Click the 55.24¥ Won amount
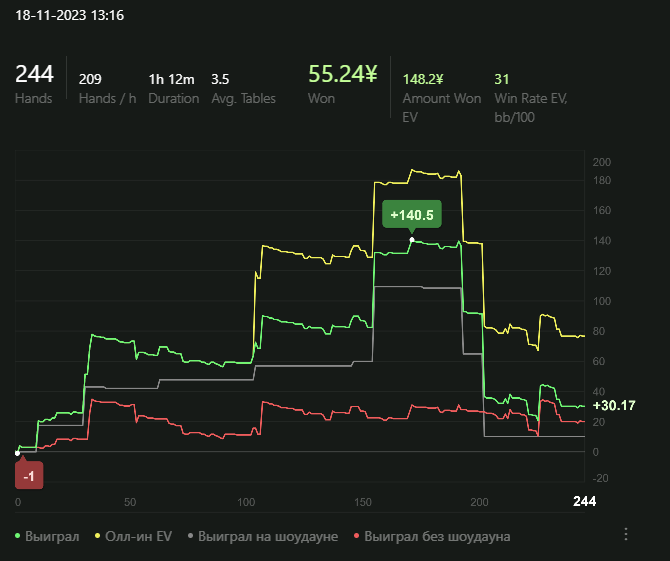Viewport: 670px width, 561px height. (343, 73)
